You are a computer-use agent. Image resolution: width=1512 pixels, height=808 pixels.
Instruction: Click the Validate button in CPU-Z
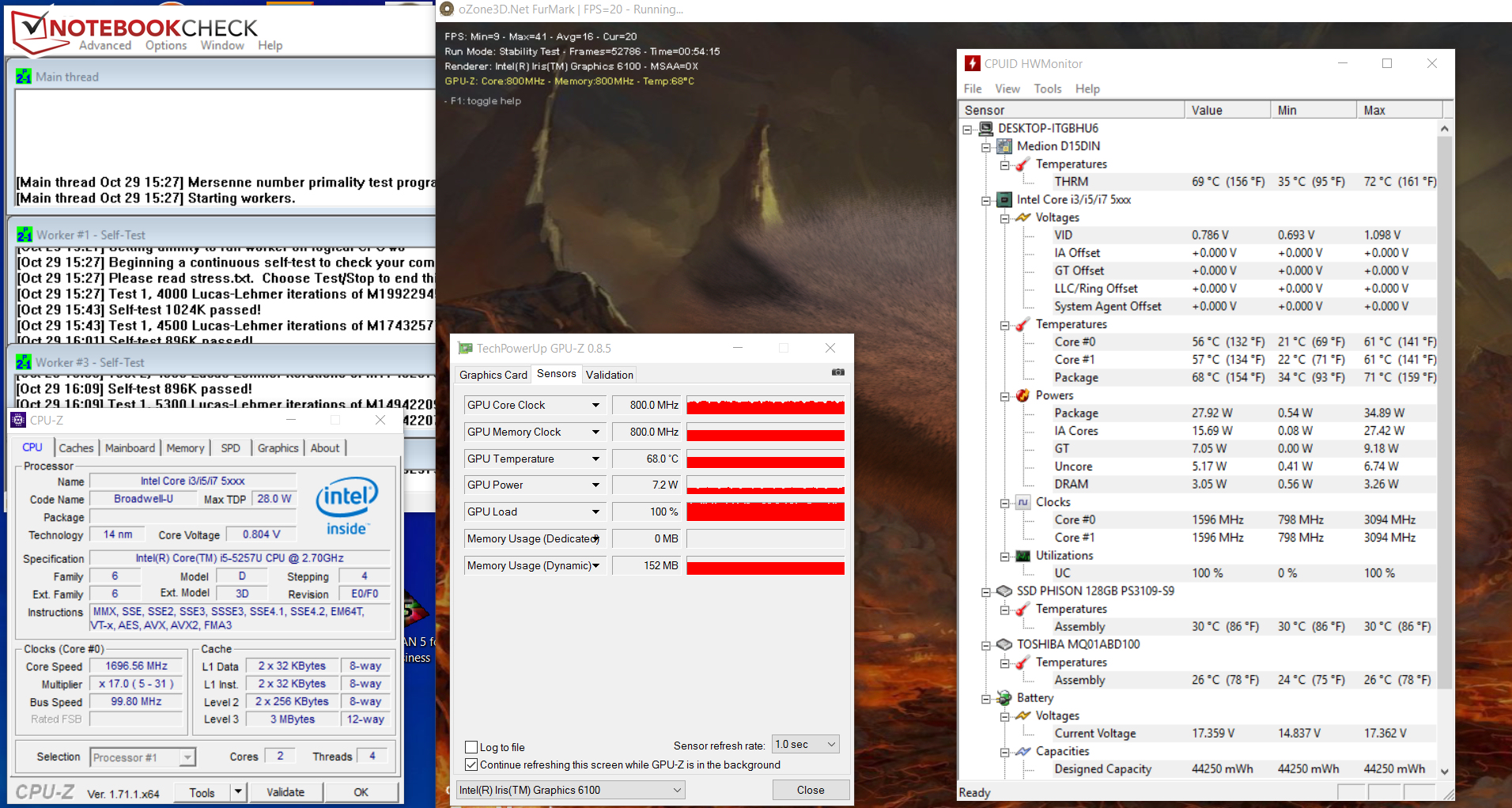pos(285,792)
